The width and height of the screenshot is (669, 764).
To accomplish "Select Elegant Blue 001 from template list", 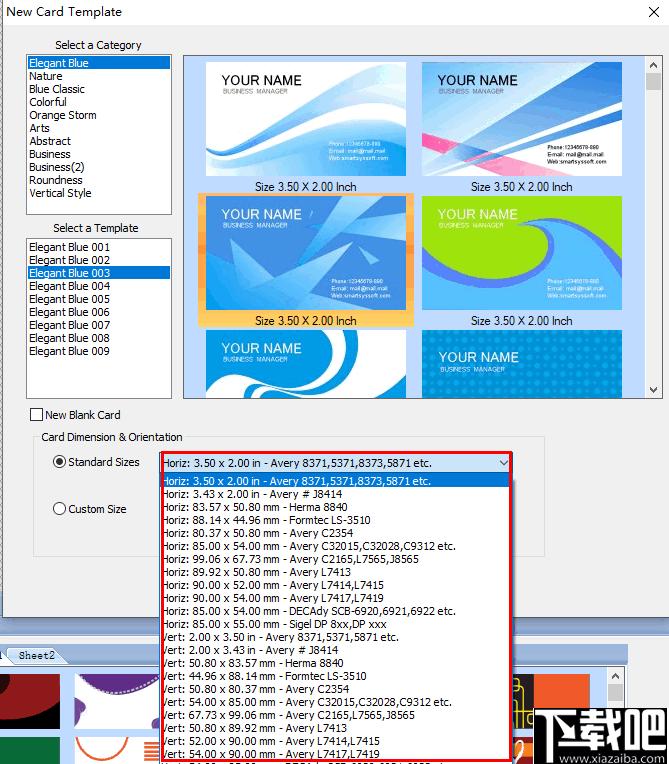I will coord(69,247).
